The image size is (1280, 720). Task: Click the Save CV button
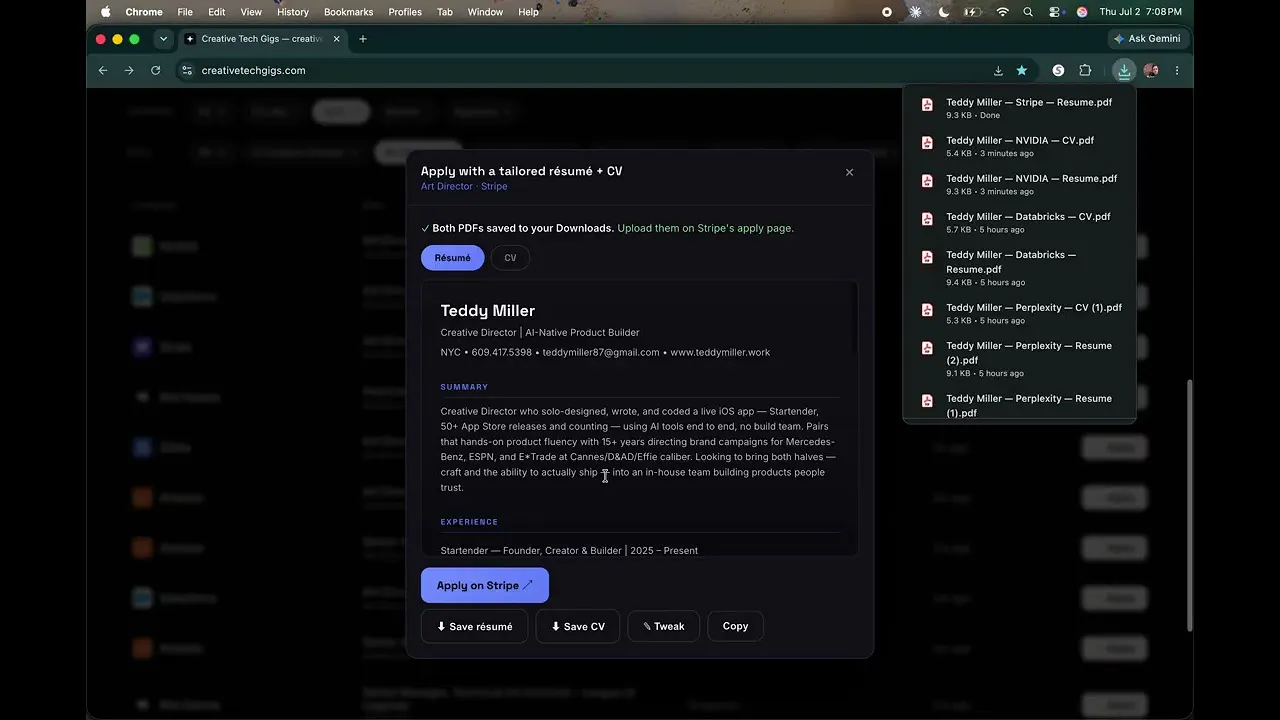coord(578,626)
